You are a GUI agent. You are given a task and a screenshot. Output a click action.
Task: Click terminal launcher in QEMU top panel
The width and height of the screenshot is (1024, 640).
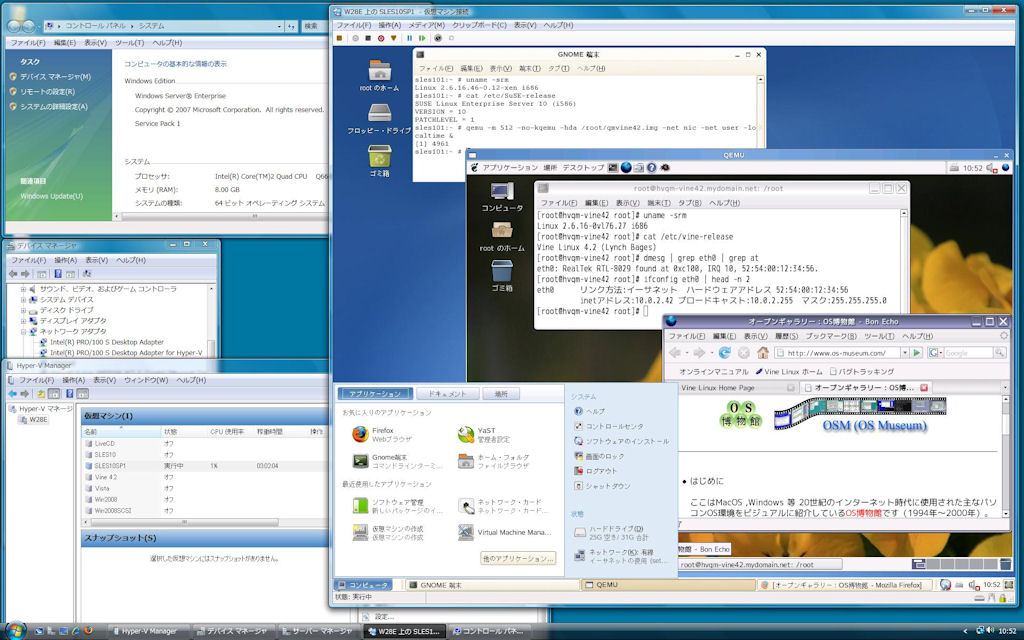(x=613, y=168)
